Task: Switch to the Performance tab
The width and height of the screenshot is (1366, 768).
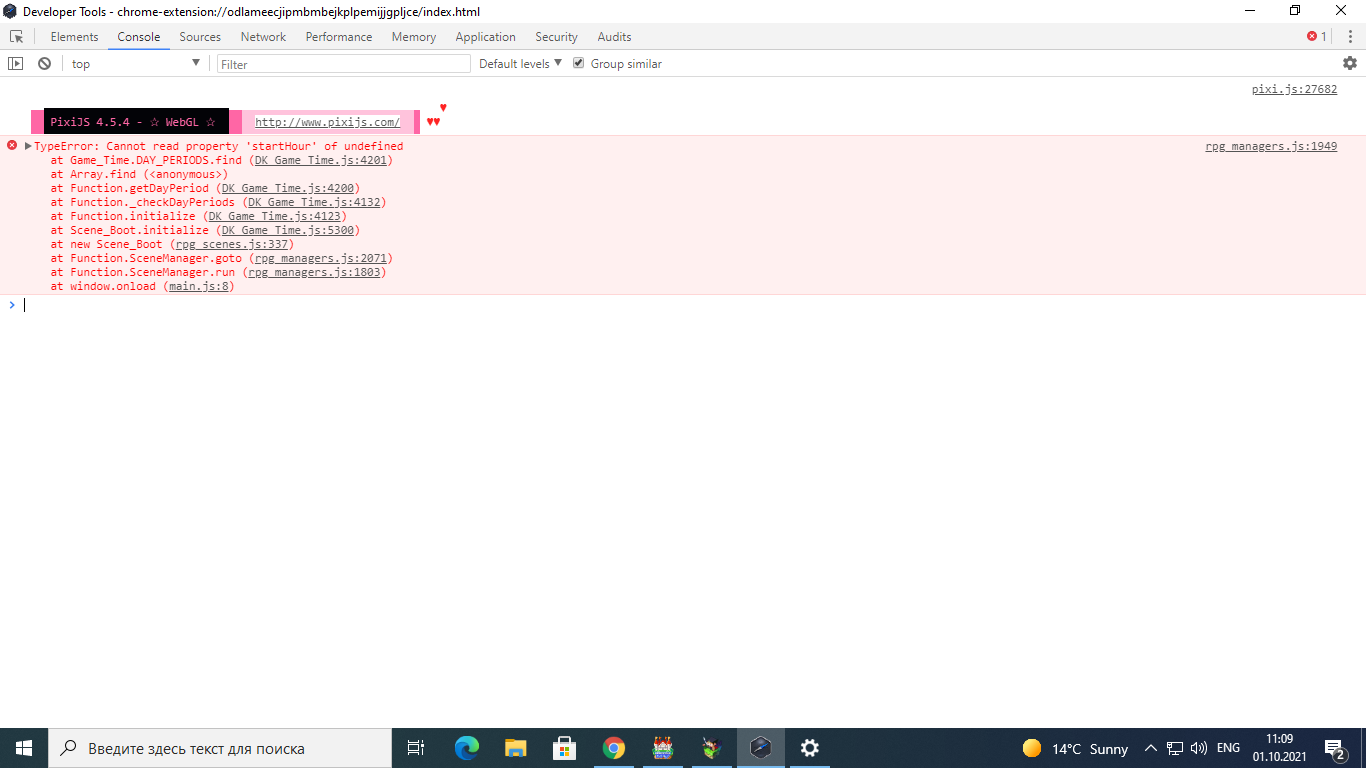Action: click(339, 37)
